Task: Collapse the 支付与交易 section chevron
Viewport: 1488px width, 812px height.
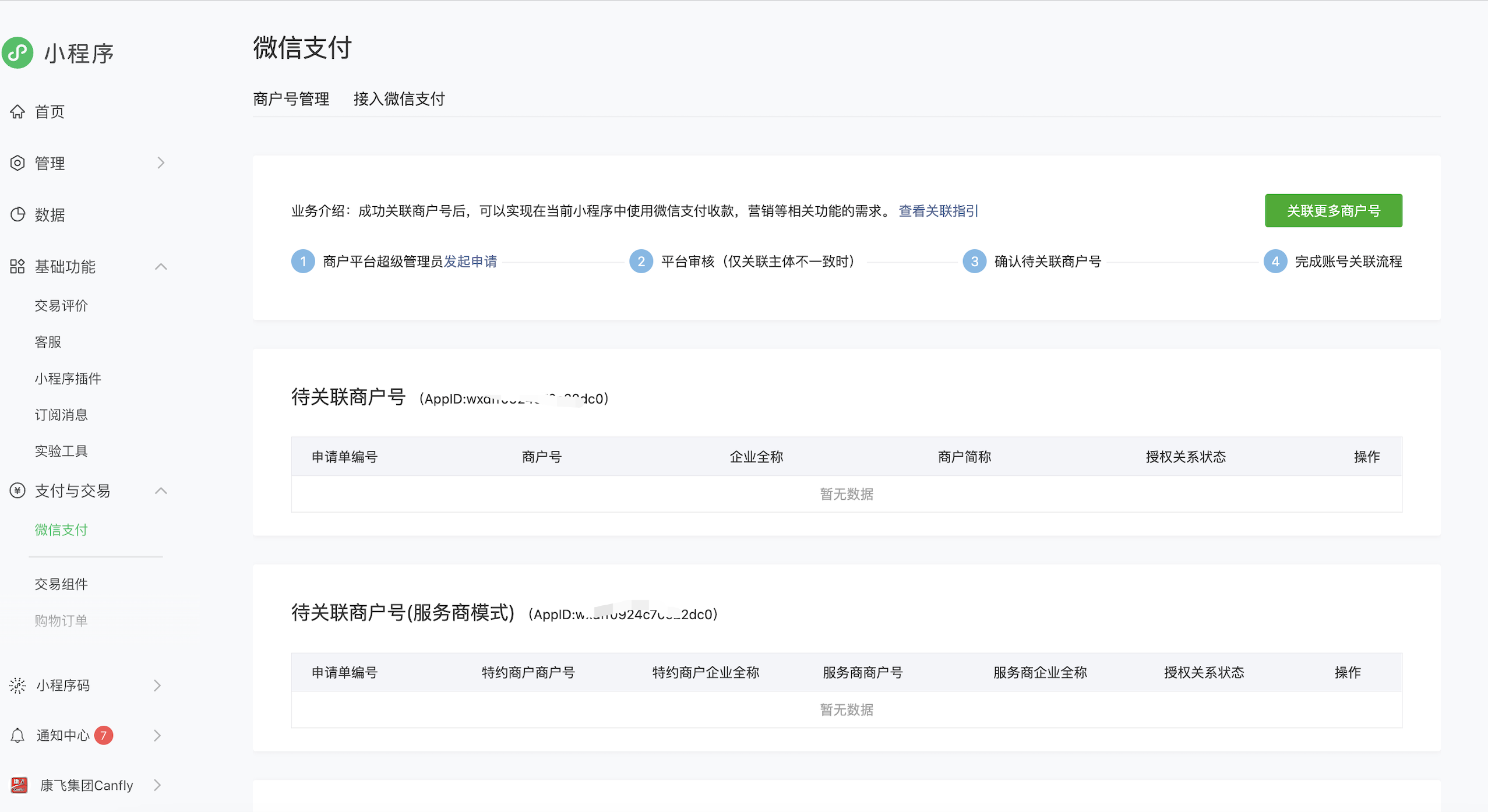Action: (161, 490)
